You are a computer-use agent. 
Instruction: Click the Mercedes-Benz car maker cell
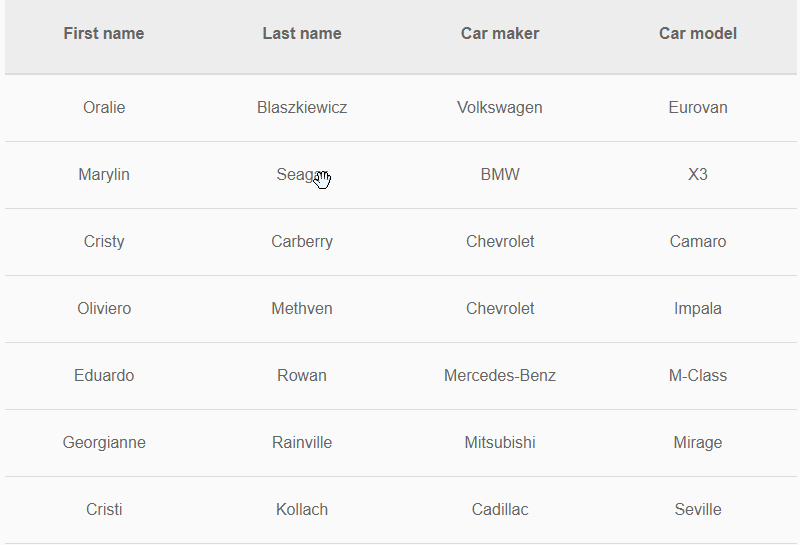click(500, 376)
